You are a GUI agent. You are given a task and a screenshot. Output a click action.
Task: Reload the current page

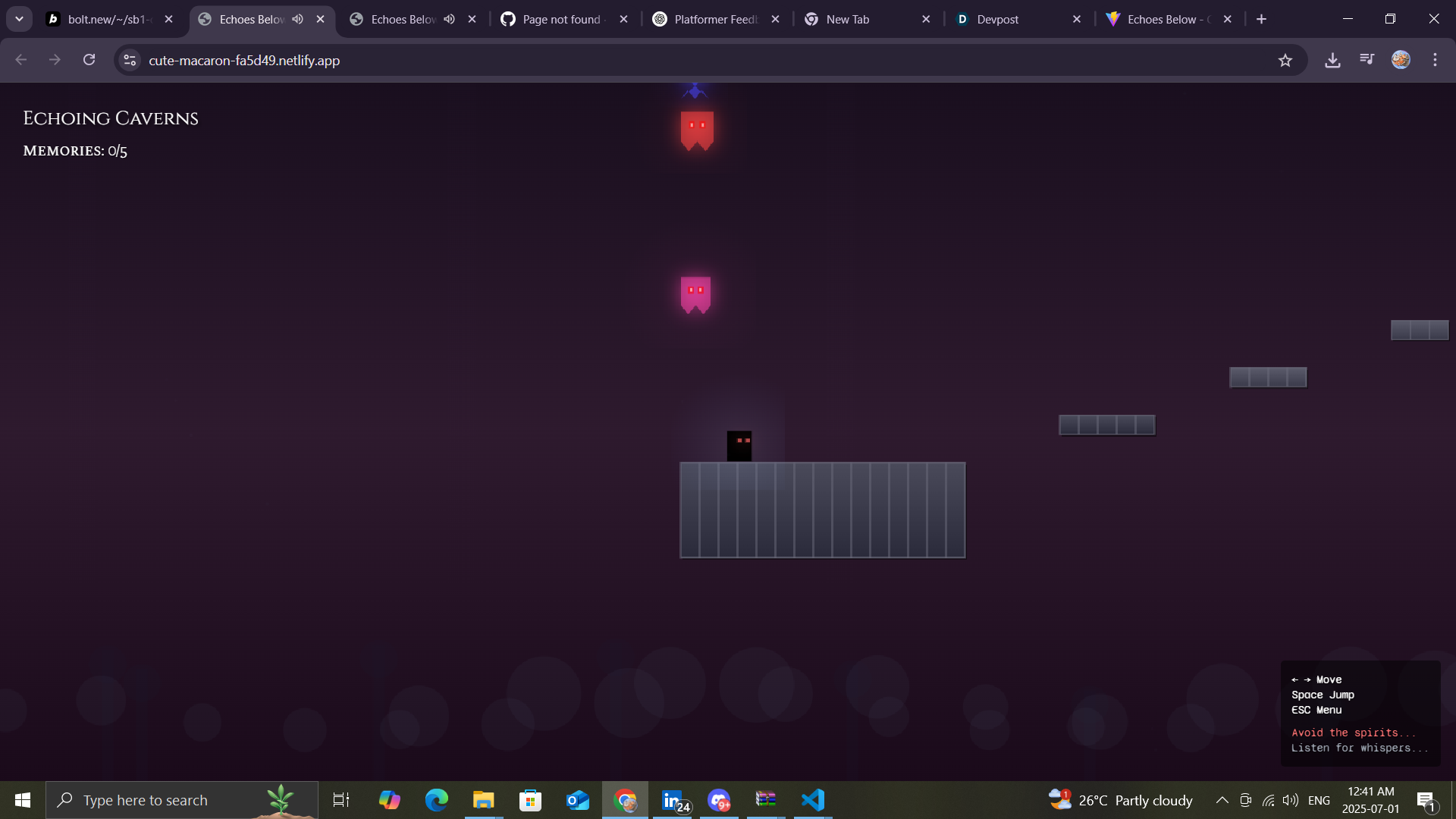click(x=89, y=60)
